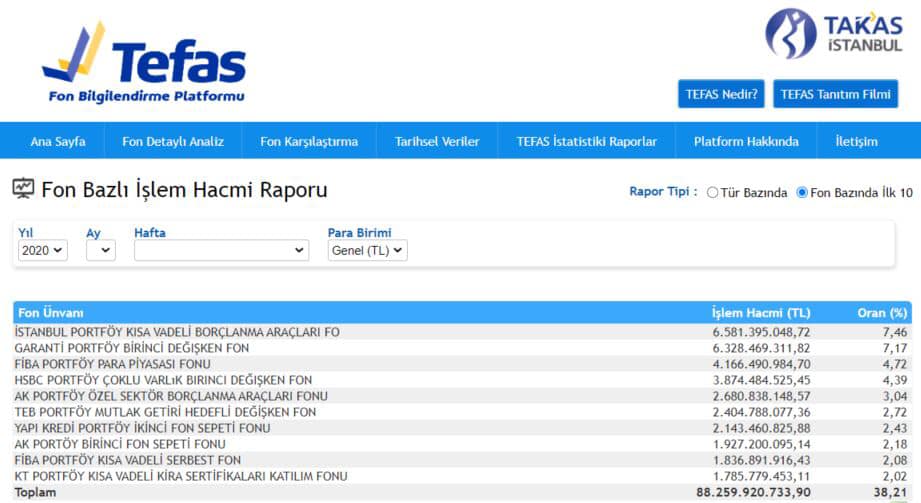Select YAPI KREDİ PORTFÖY İKİNCİ FON SEPETİ

(142, 428)
